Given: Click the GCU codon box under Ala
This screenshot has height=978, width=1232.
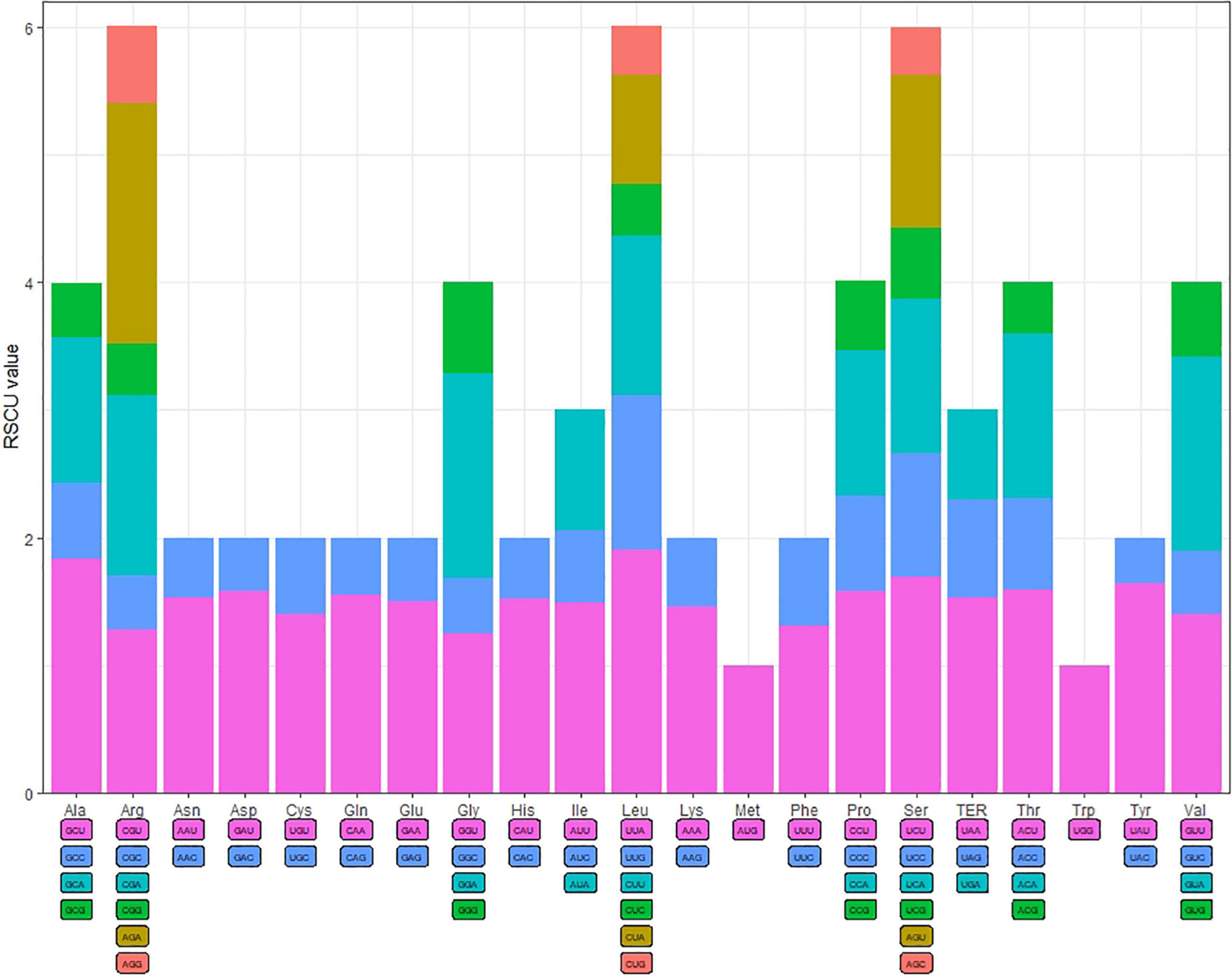Looking at the screenshot, I should (x=76, y=830).
